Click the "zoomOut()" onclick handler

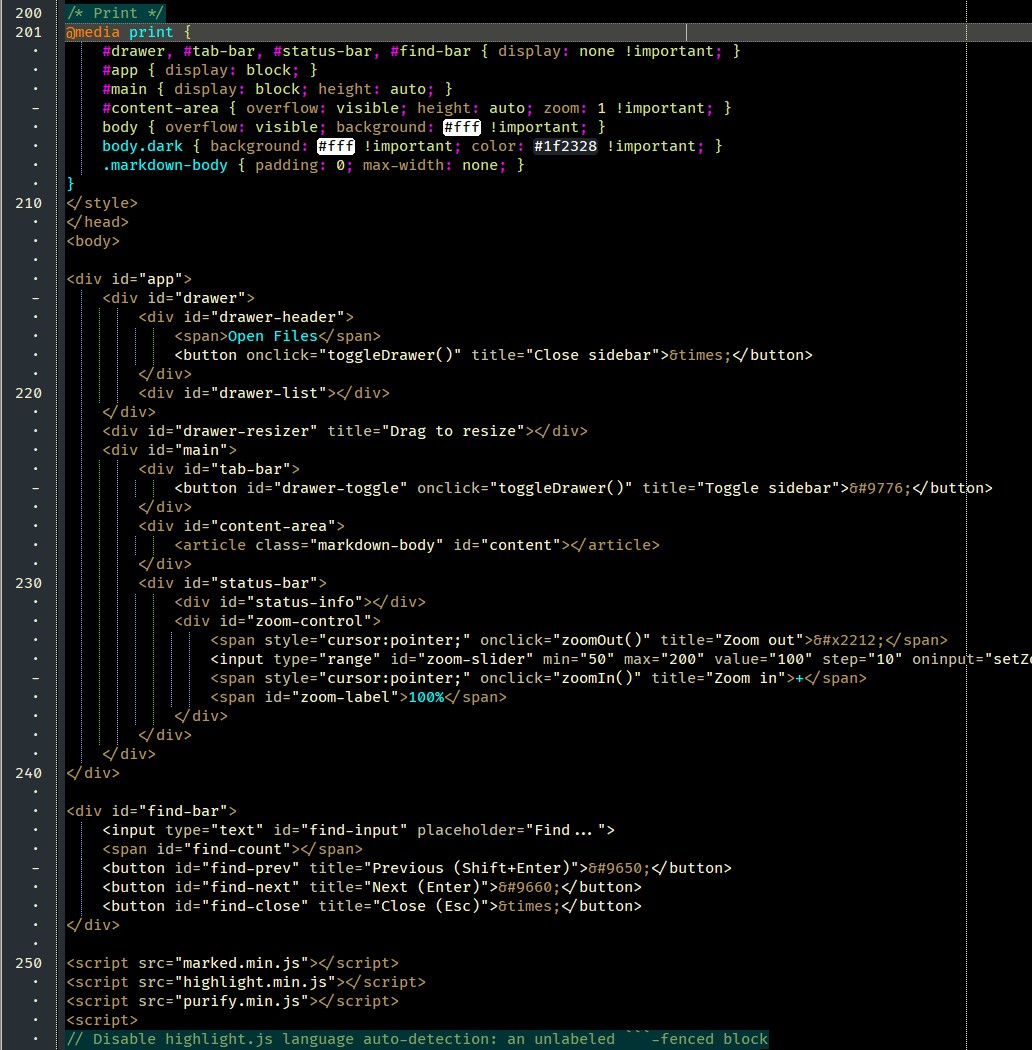coord(601,640)
